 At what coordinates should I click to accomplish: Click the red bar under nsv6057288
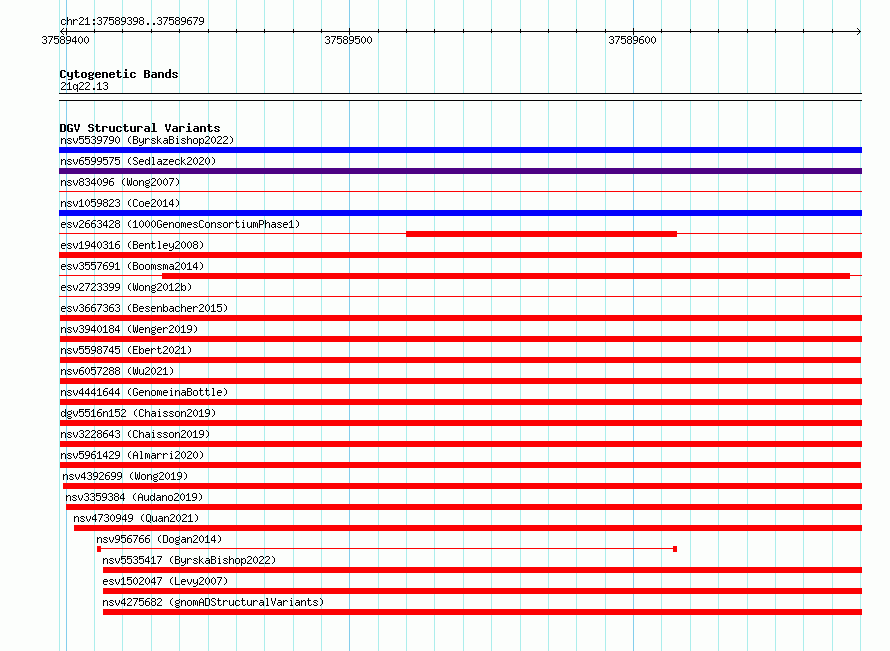pos(460,381)
